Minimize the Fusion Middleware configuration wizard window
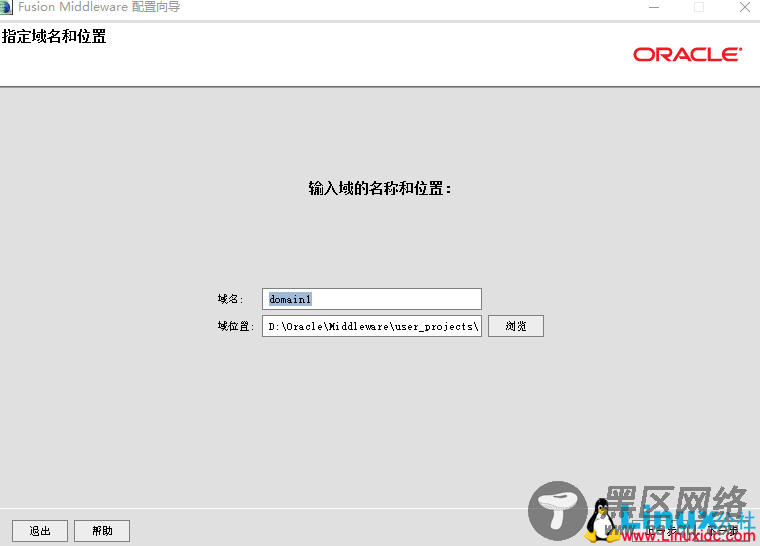This screenshot has height=546, width=760. pos(654,7)
